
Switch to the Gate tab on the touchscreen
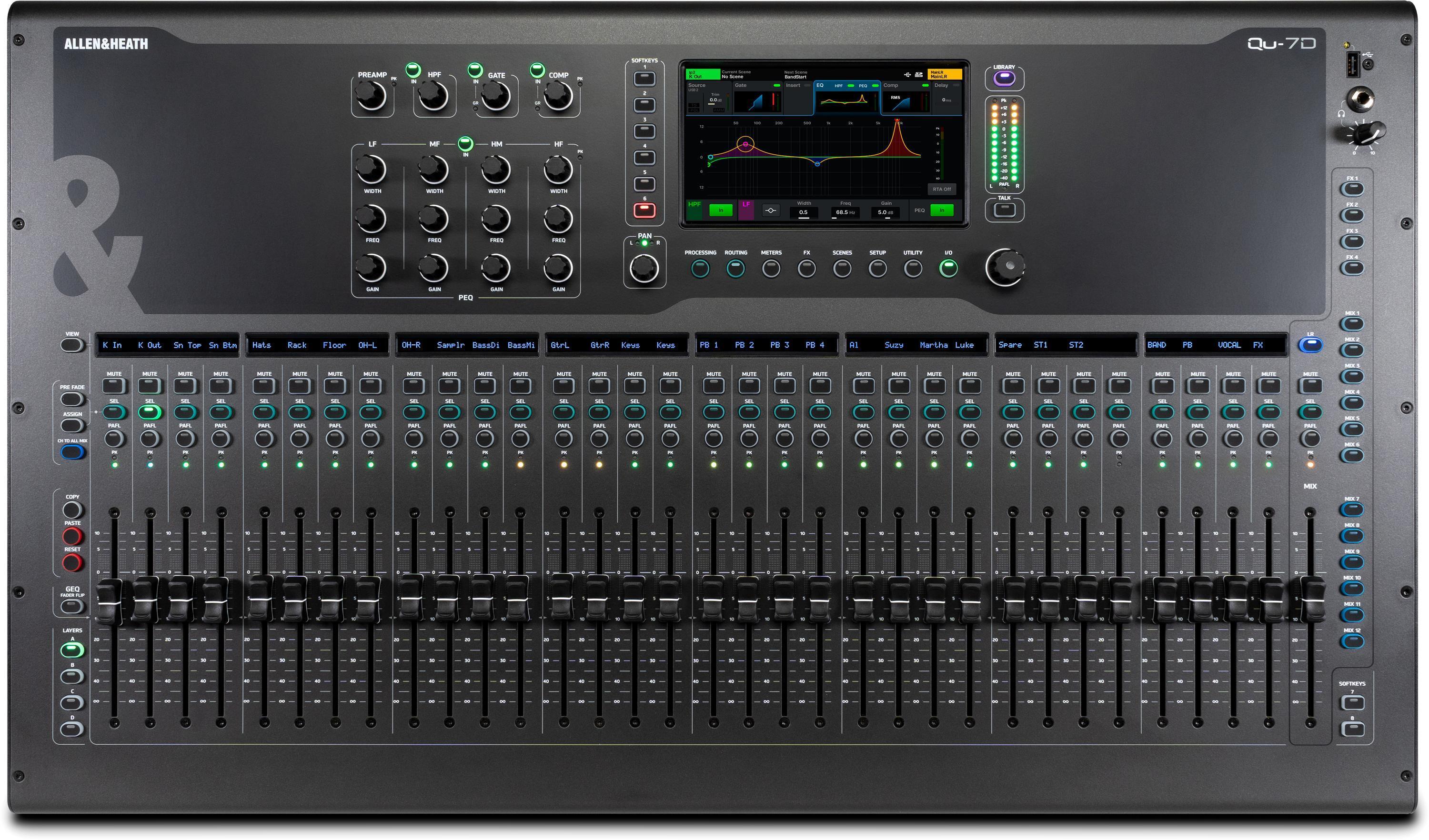pyautogui.click(x=741, y=86)
